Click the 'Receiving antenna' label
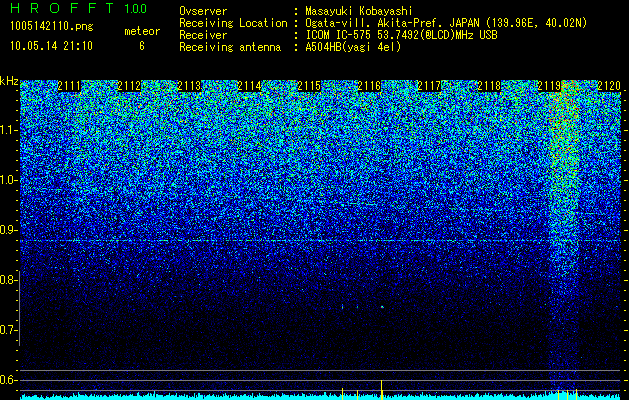Screen dimensions: 629x400 230,47
